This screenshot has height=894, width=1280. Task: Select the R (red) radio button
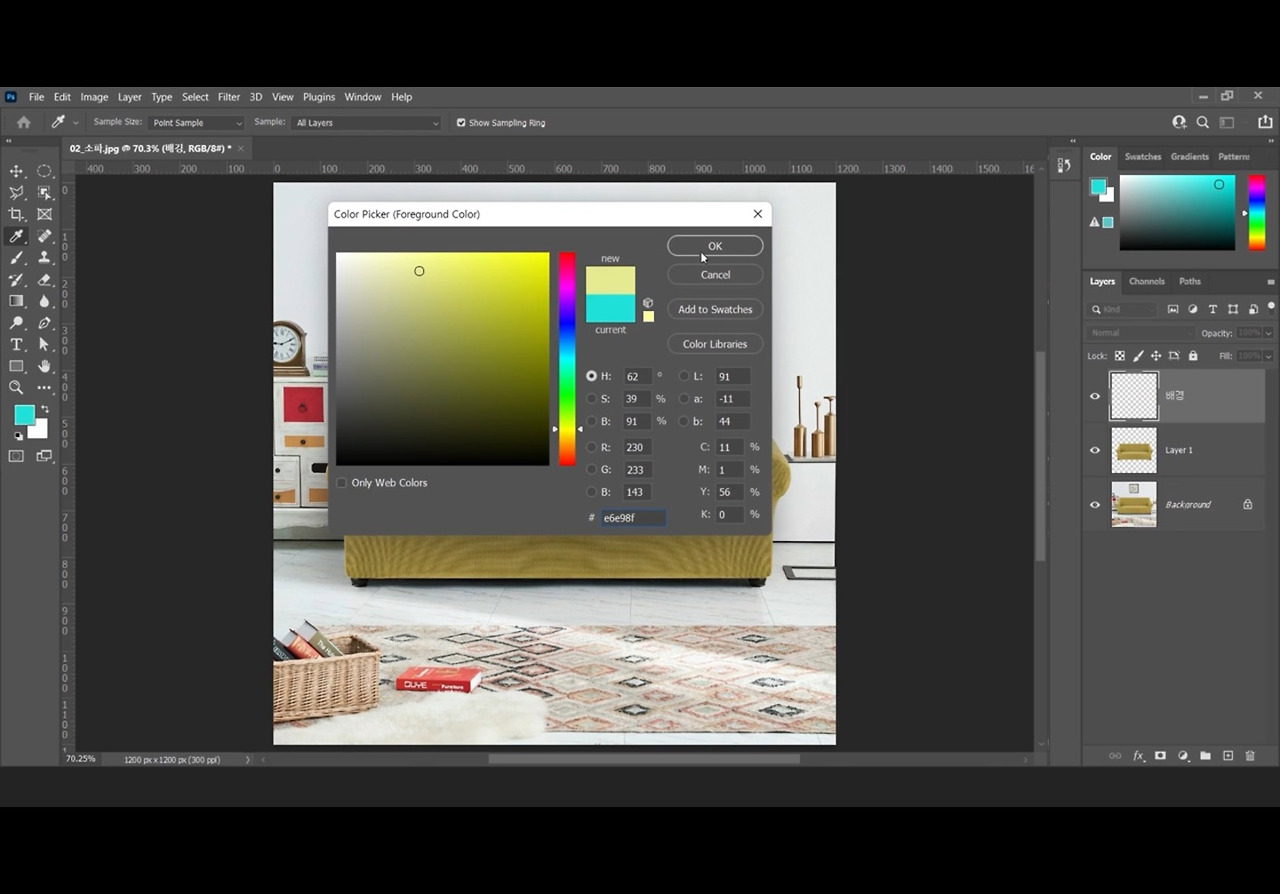click(x=591, y=447)
